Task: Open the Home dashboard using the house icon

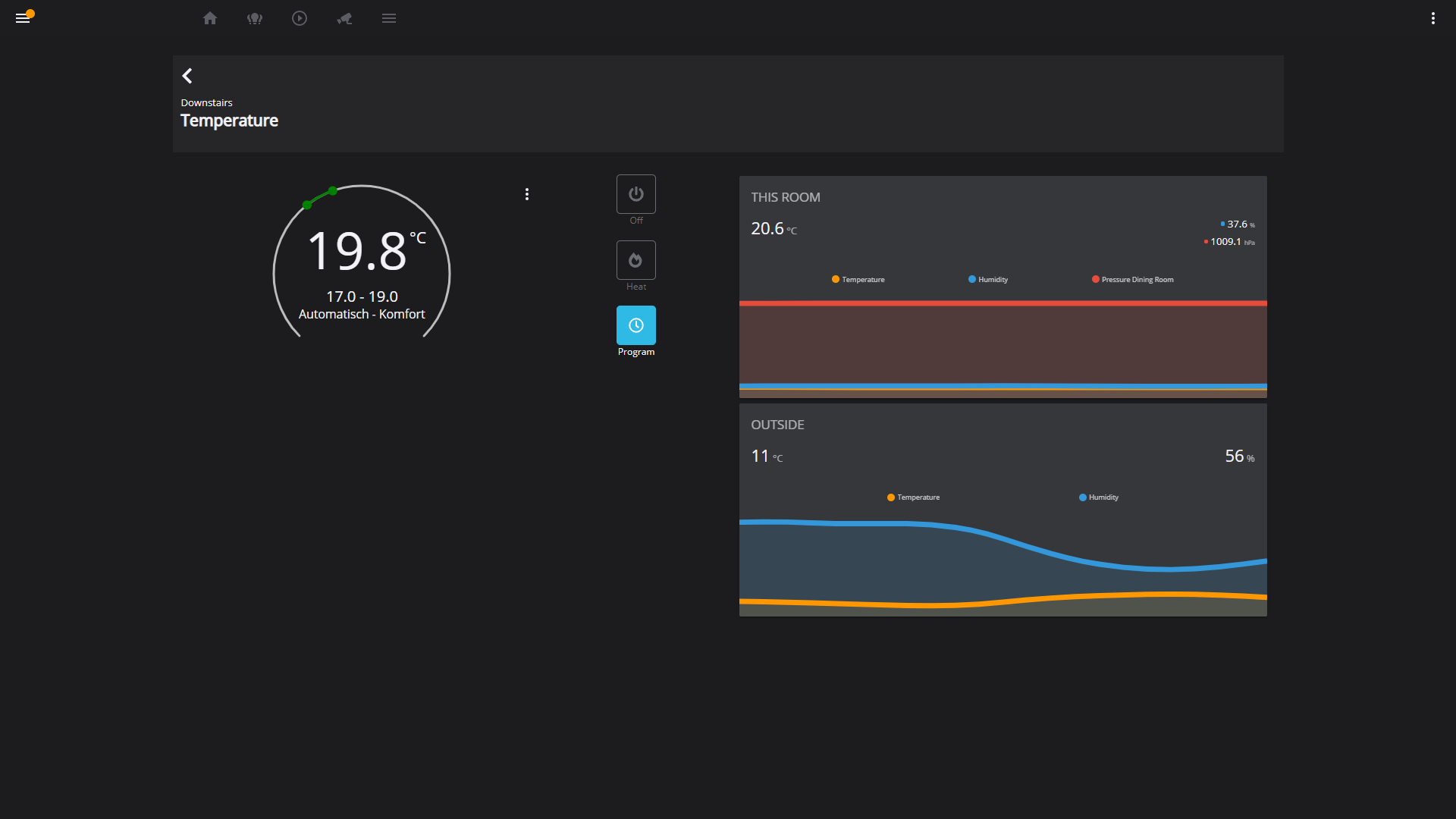Action: [210, 18]
